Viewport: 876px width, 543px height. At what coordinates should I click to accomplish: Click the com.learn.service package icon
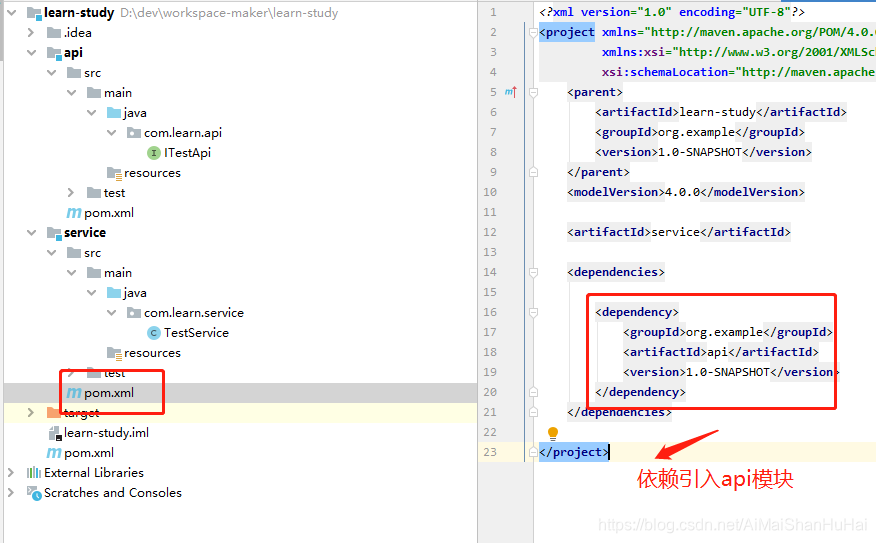pyautogui.click(x=134, y=312)
